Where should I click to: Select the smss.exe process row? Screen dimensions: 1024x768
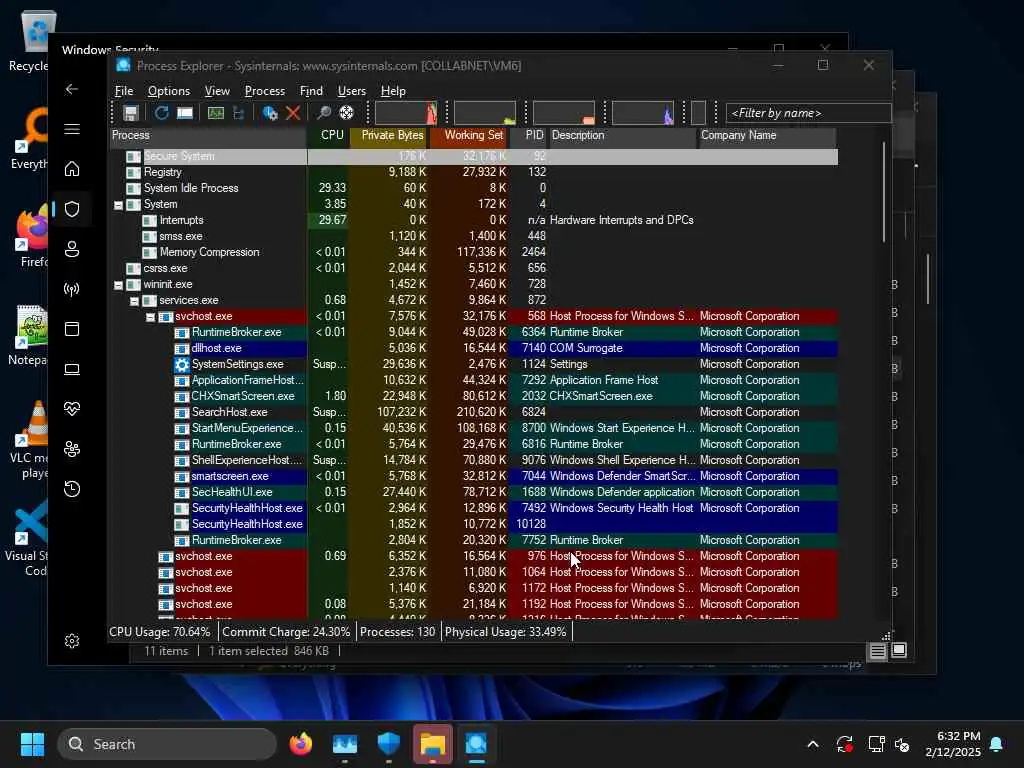tap(473, 236)
